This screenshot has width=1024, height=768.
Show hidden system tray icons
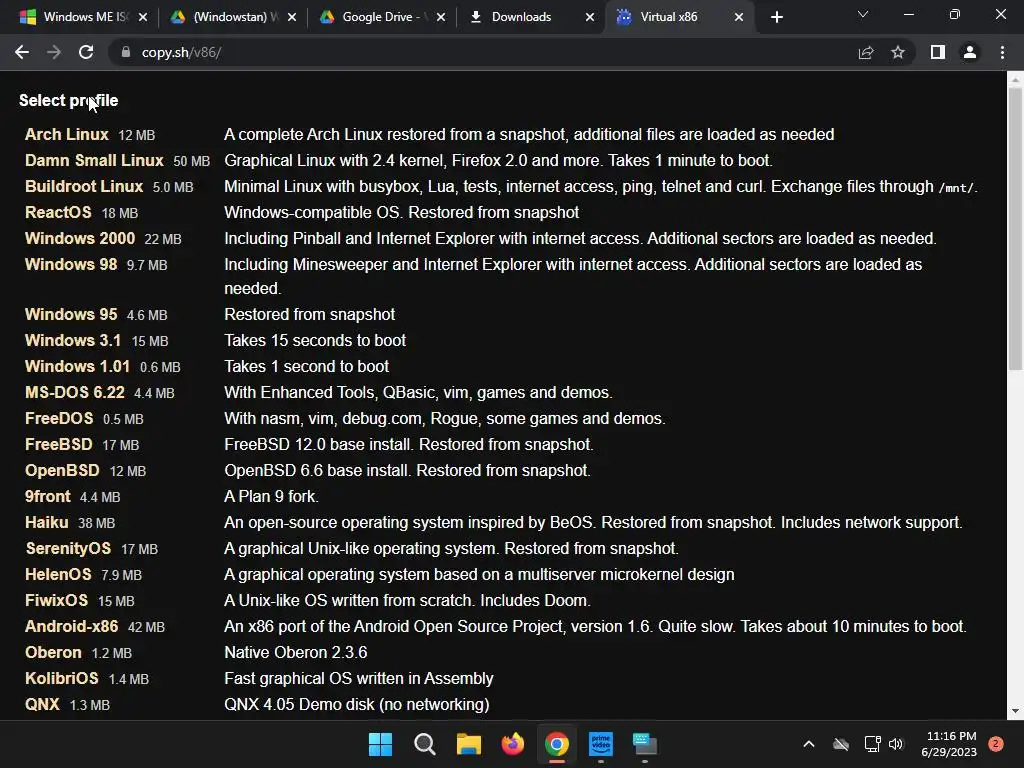(808, 744)
